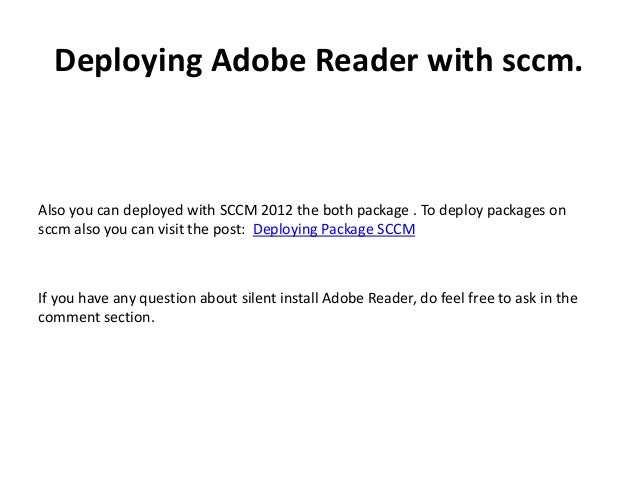The image size is (638, 479).
Task: Click the text 'comment section.'
Action: coord(96,317)
